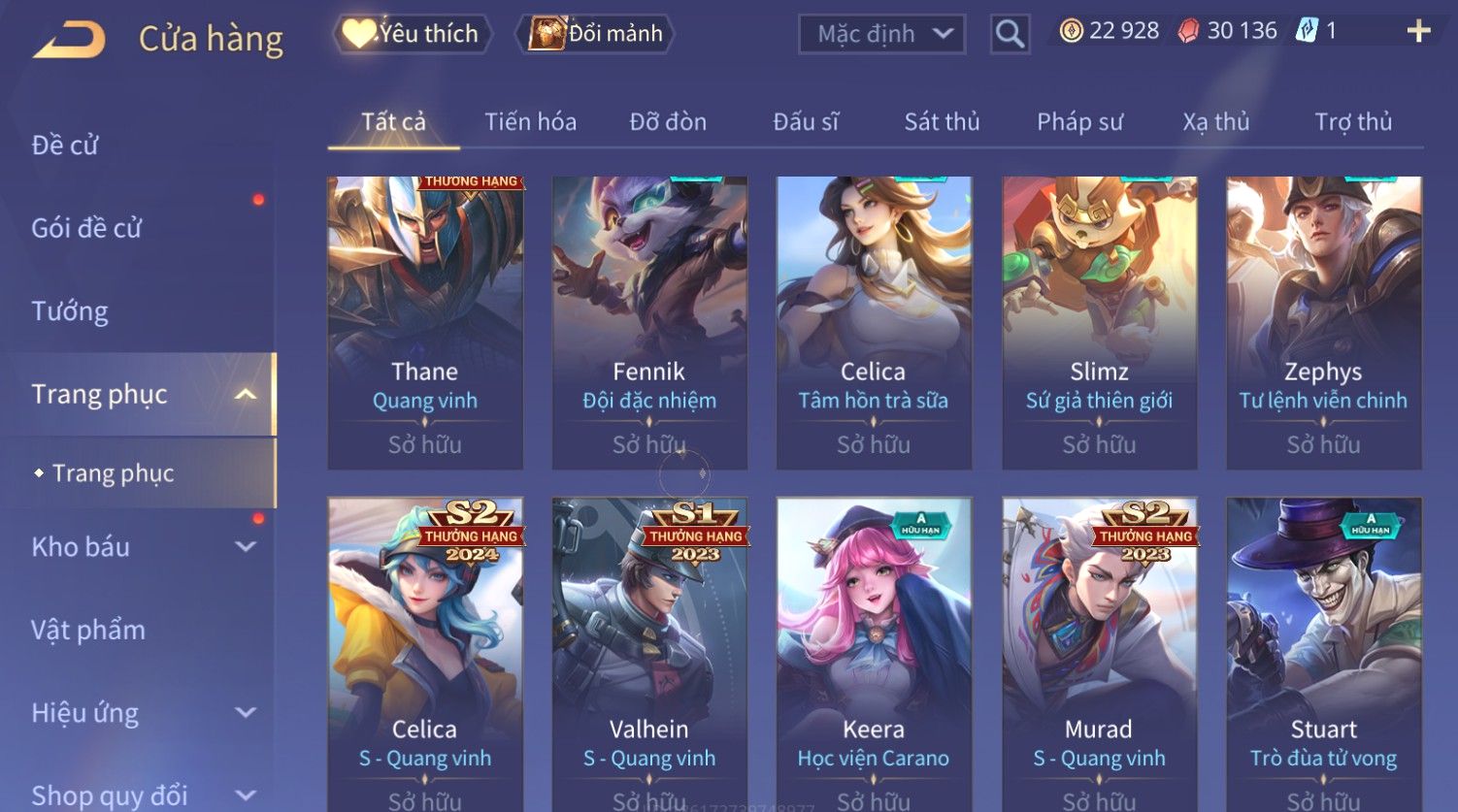1458x812 pixels.
Task: Click the gold coin balance icon
Action: [x=1071, y=31]
